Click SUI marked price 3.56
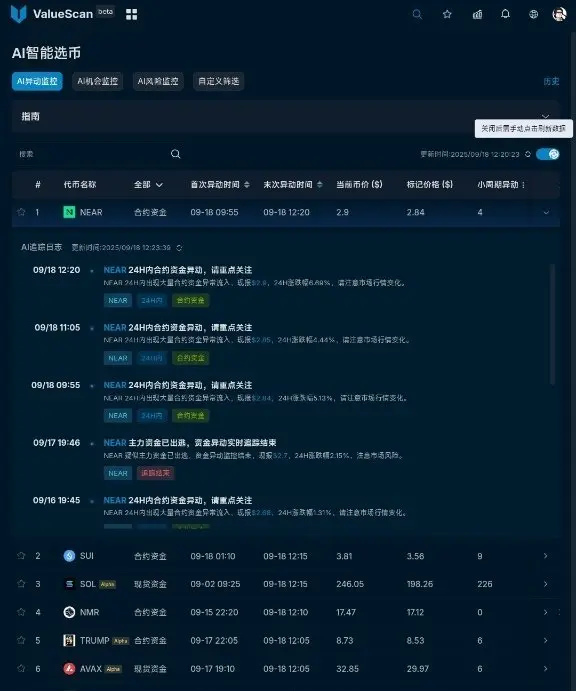 416,556
